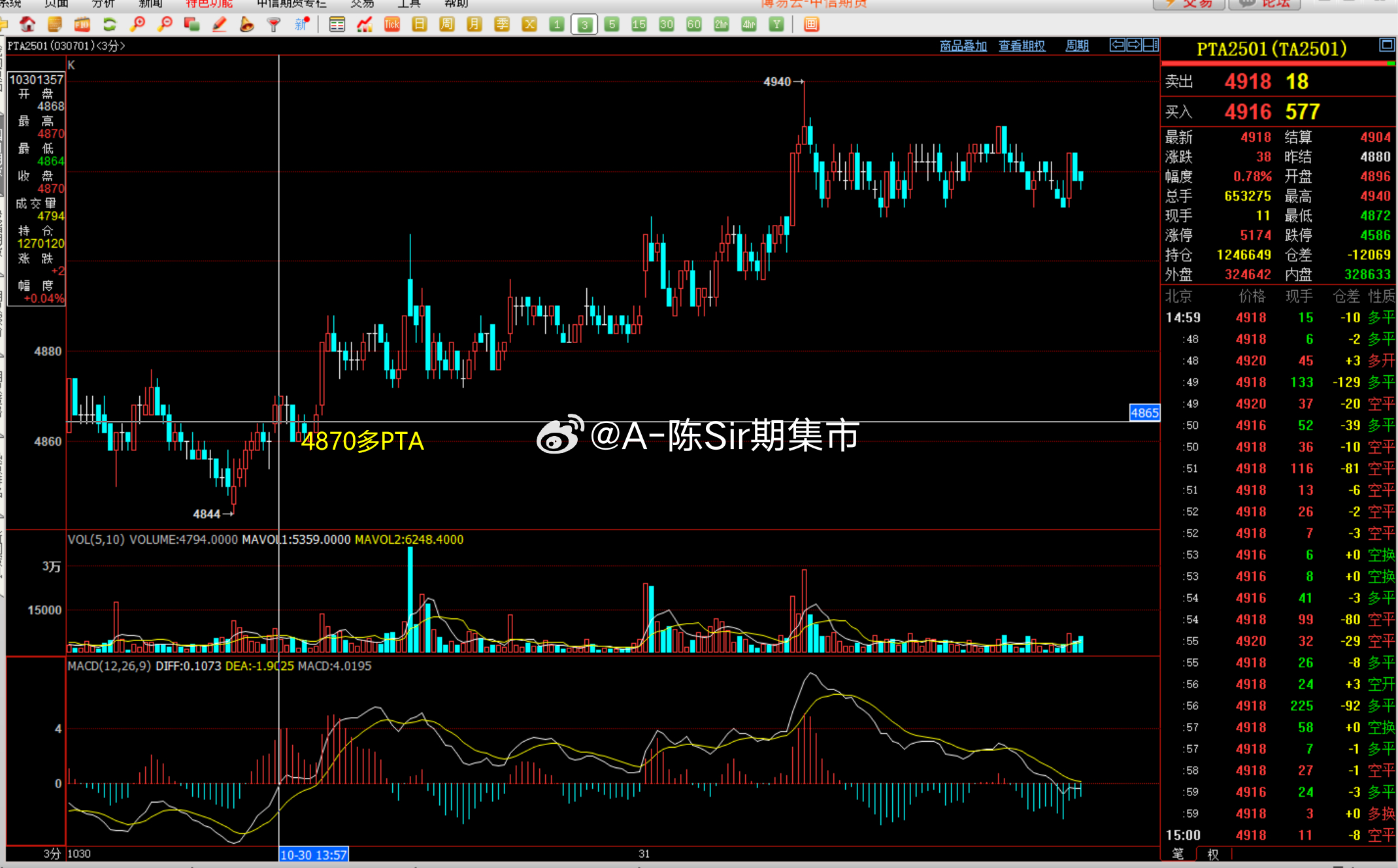Click the 14:59 trade row
The height and width of the screenshot is (868, 1398).
pyautogui.click(x=1279, y=318)
